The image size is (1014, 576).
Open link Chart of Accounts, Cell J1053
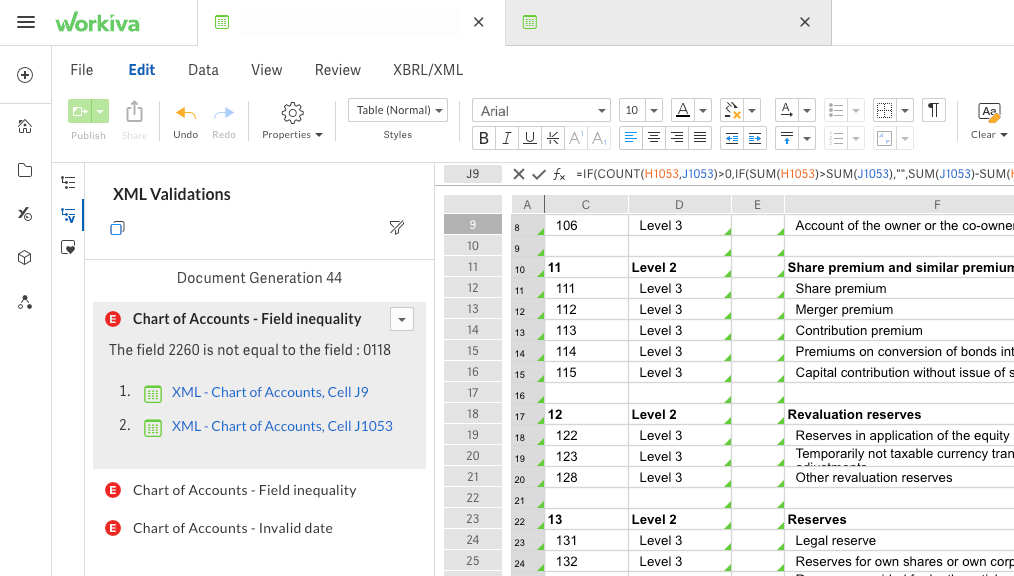[x=282, y=427]
